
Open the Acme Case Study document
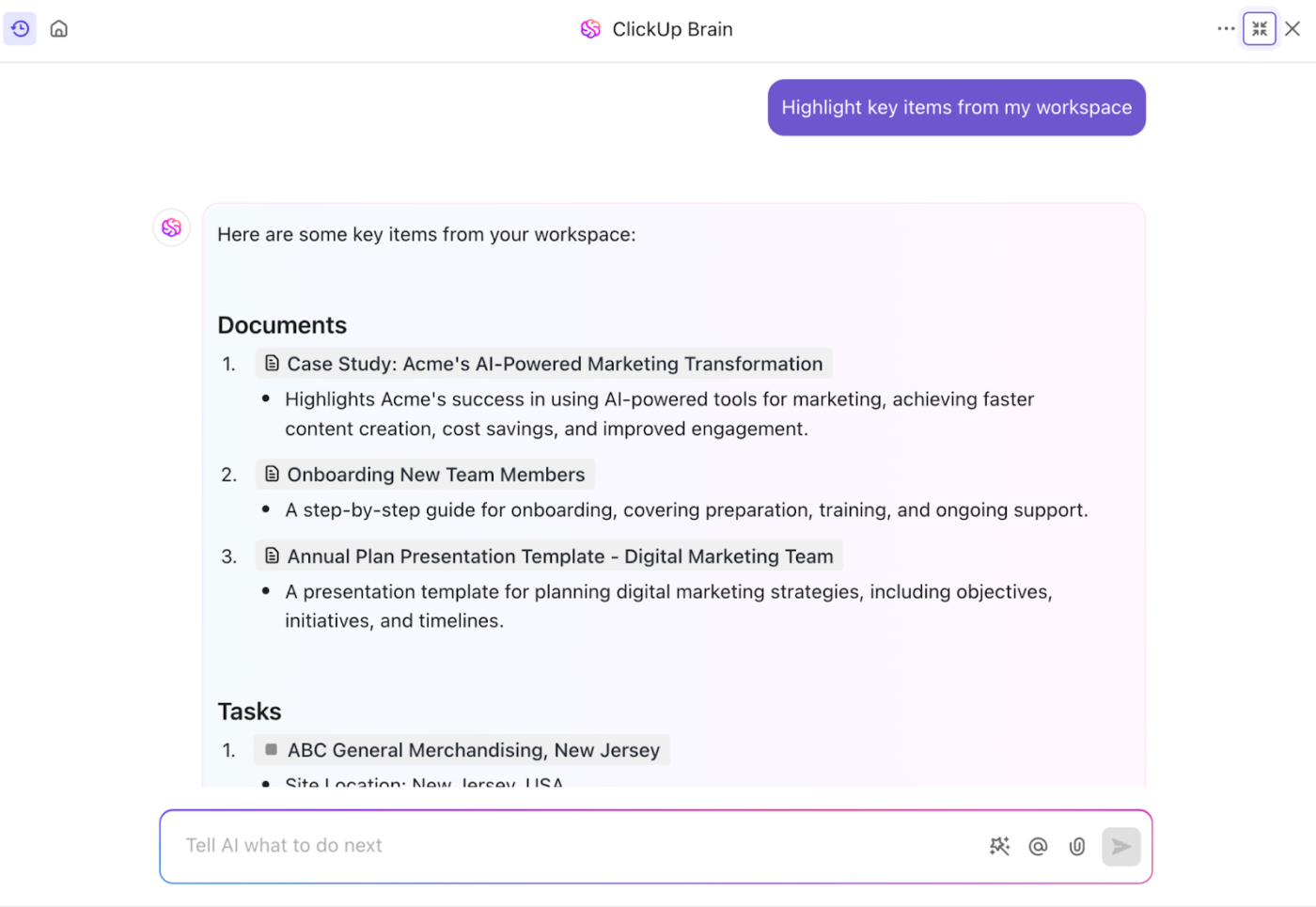(x=554, y=364)
